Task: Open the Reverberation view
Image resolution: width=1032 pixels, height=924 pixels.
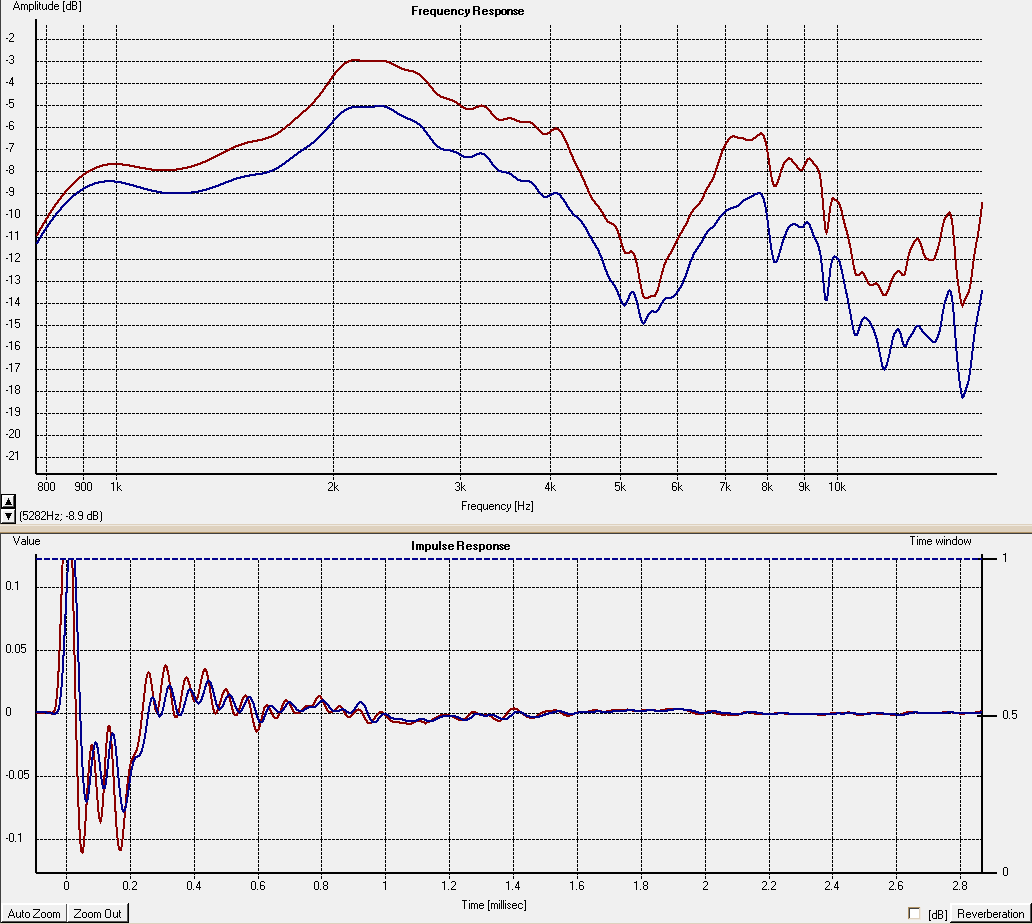Action: pos(991,913)
